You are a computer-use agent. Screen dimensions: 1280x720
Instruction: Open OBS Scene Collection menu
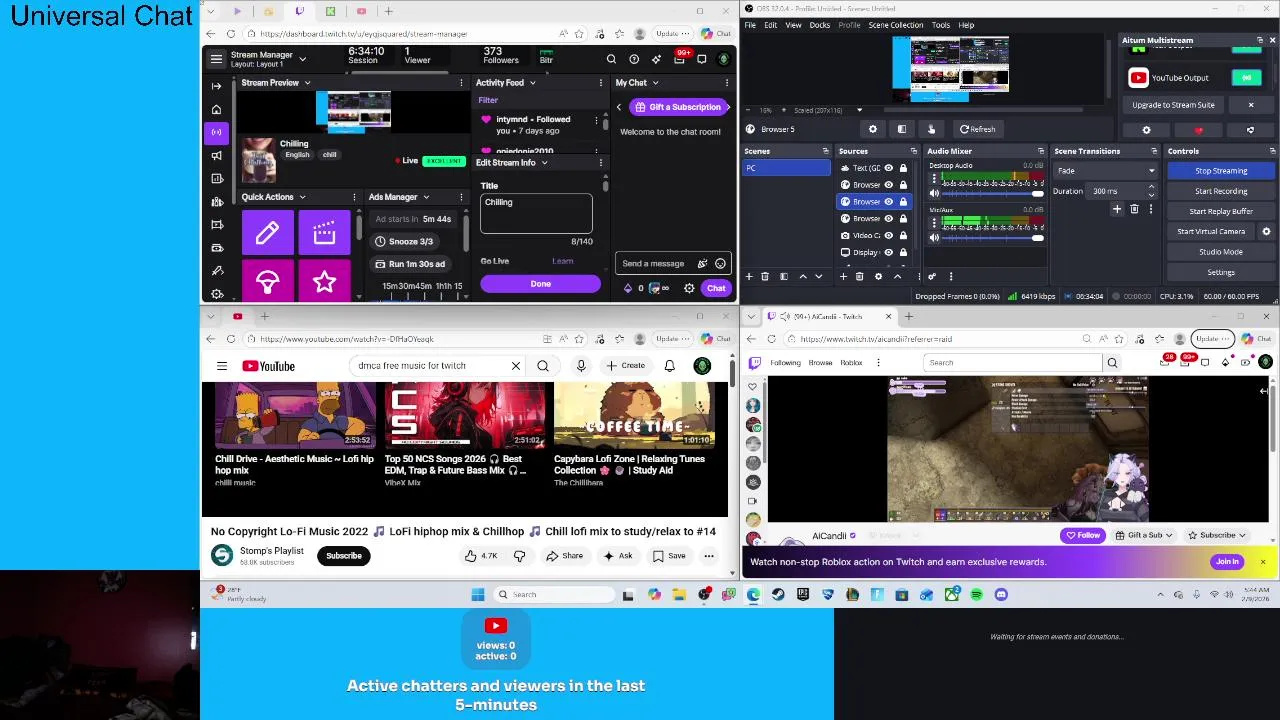[896, 25]
